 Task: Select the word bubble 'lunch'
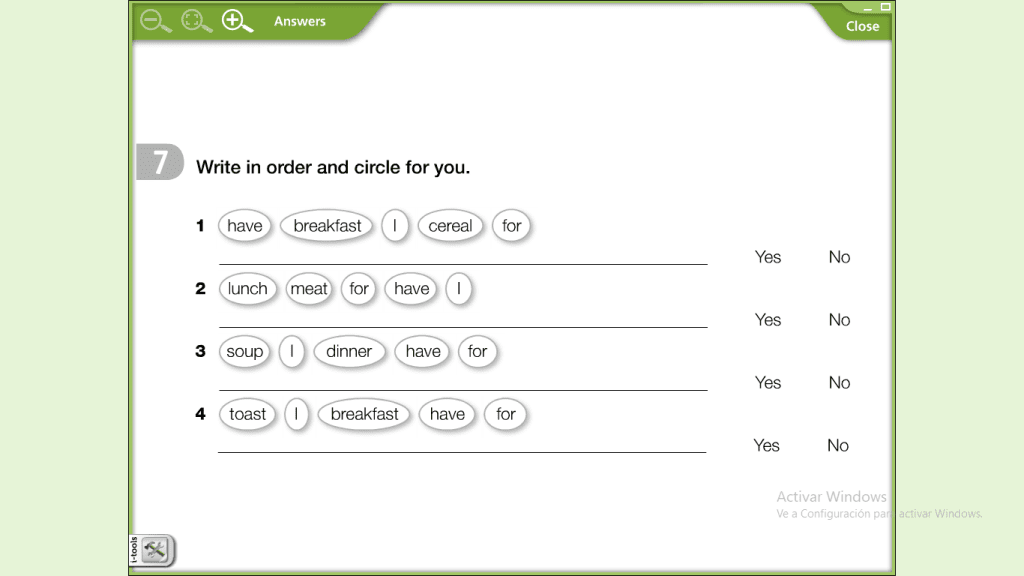248,289
